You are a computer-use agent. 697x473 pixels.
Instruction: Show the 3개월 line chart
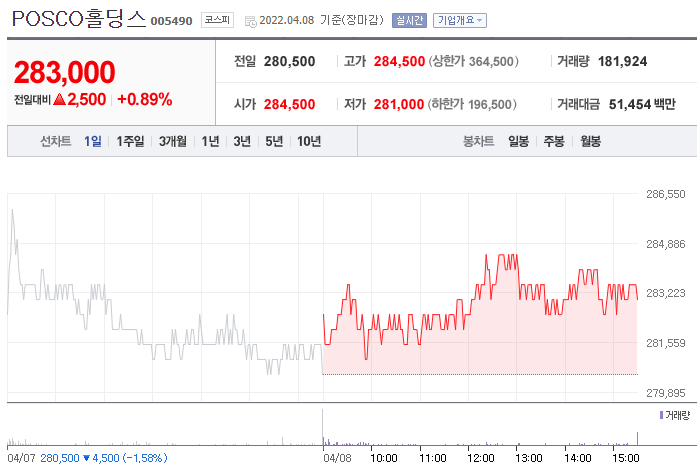173,141
